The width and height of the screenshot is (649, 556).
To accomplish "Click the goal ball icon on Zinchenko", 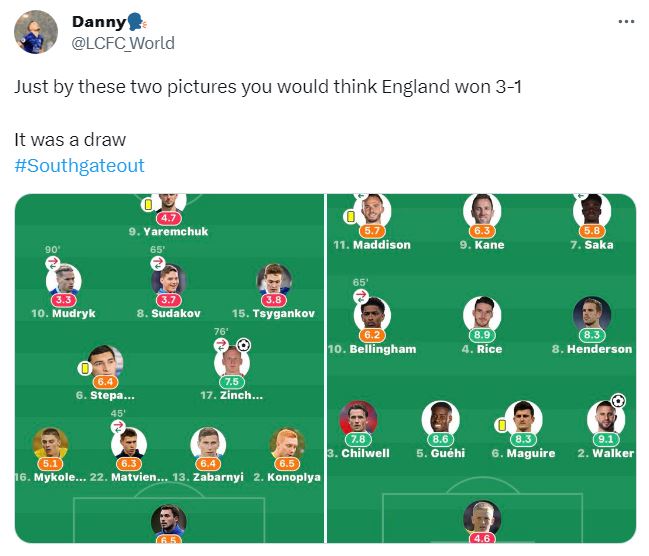I will pyautogui.click(x=243, y=344).
